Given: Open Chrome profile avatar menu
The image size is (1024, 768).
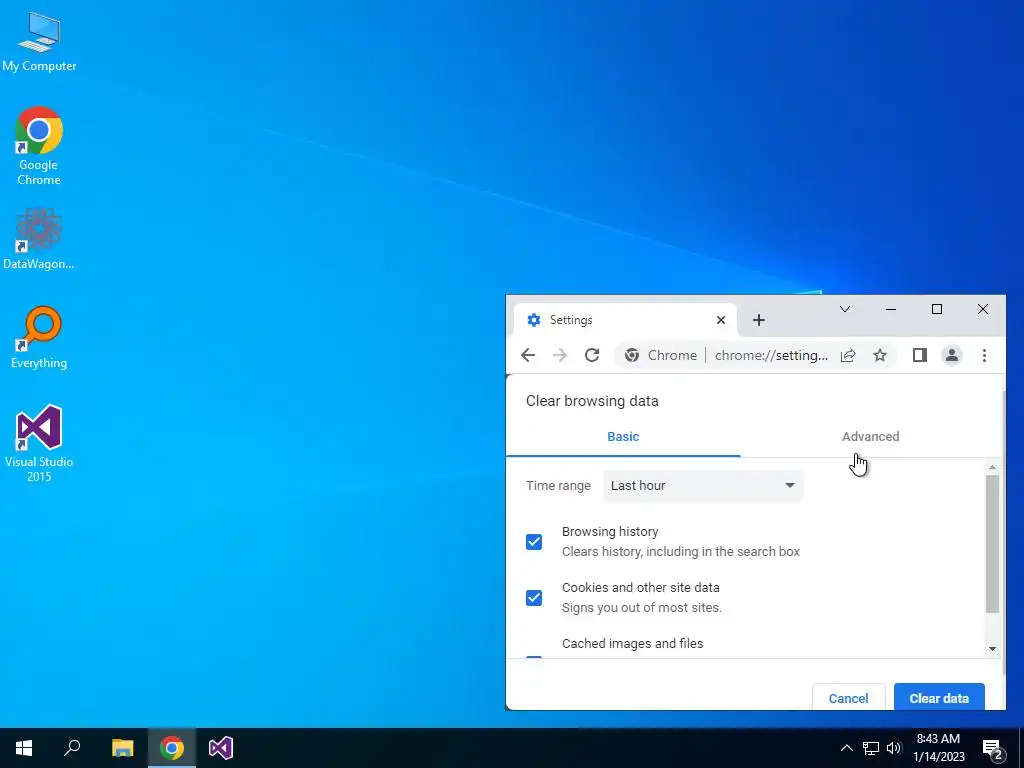Looking at the screenshot, I should click(952, 355).
